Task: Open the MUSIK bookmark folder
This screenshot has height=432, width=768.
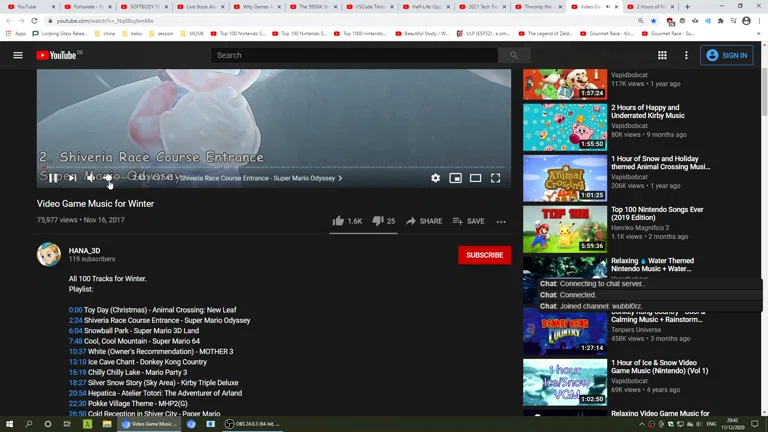Action: coord(195,33)
